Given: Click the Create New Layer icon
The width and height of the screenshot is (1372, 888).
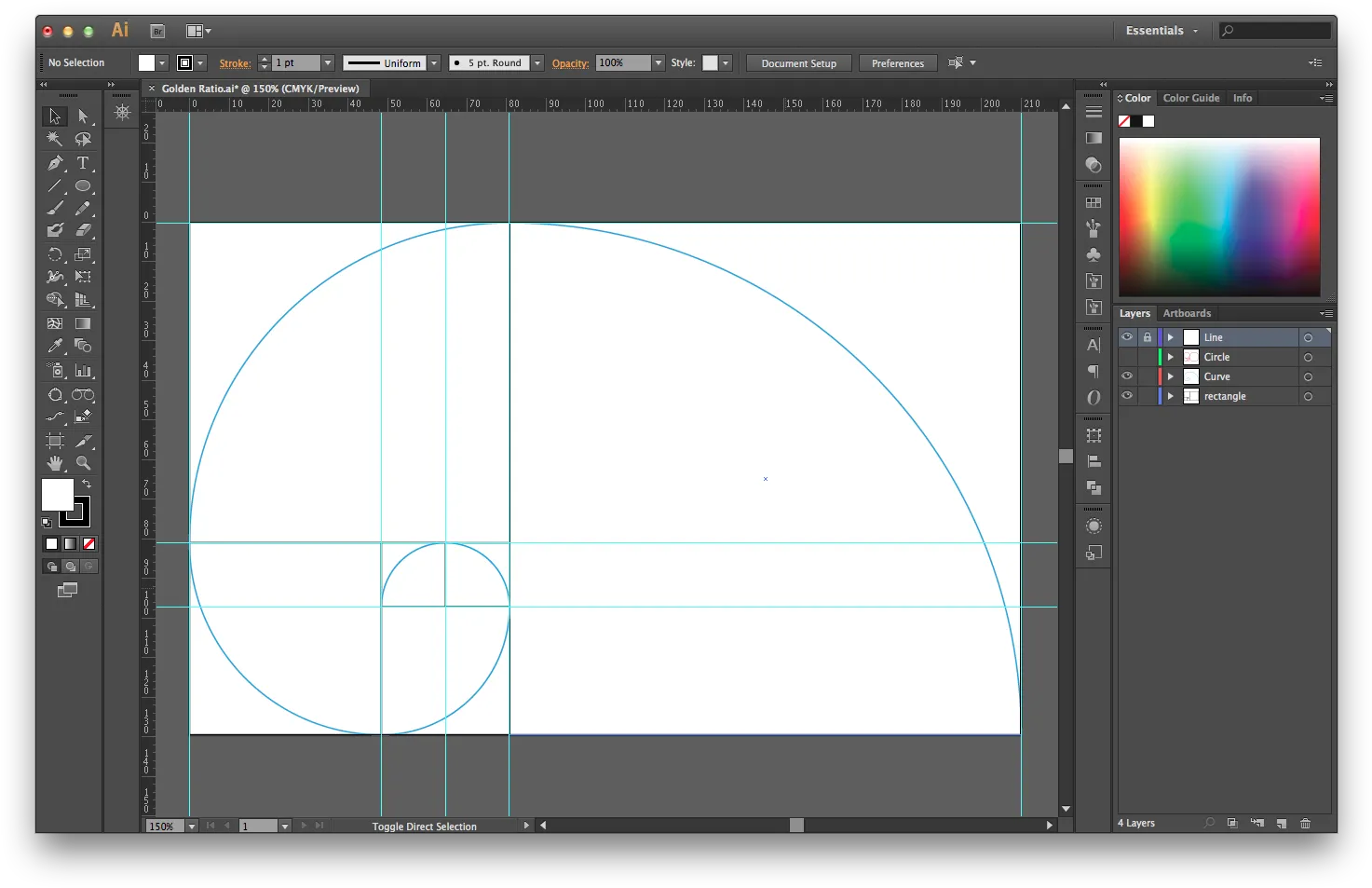Looking at the screenshot, I should 1282,823.
